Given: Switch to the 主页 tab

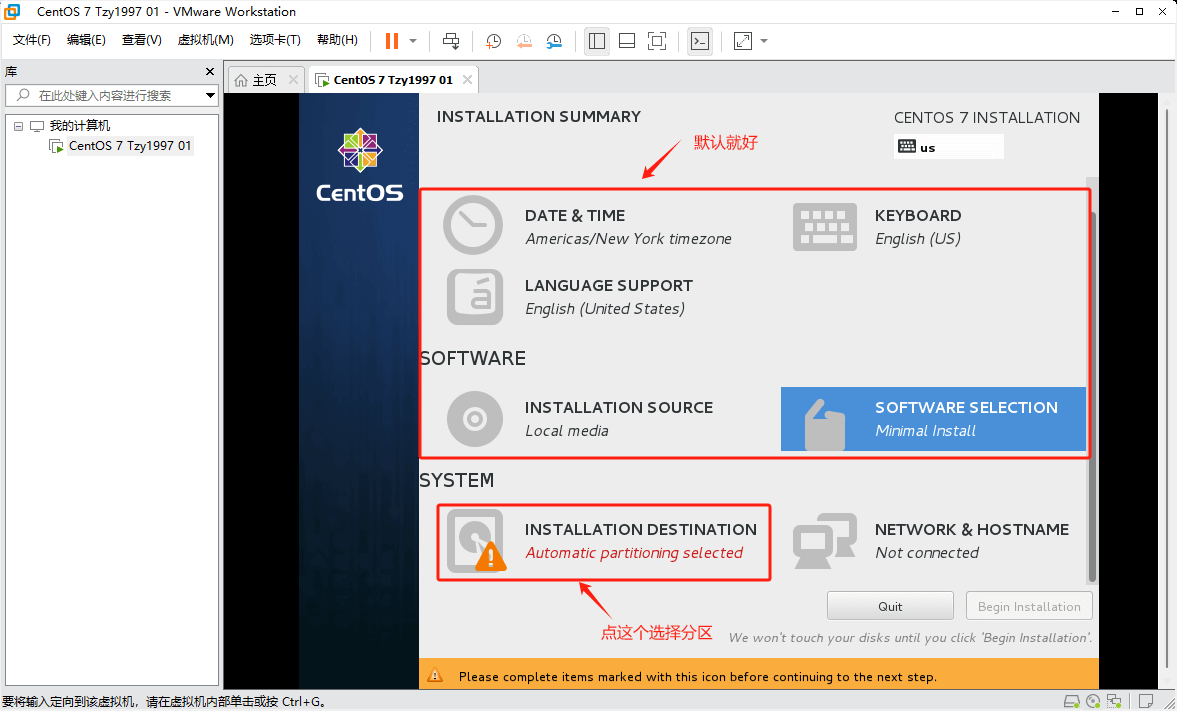Looking at the screenshot, I should [255, 80].
